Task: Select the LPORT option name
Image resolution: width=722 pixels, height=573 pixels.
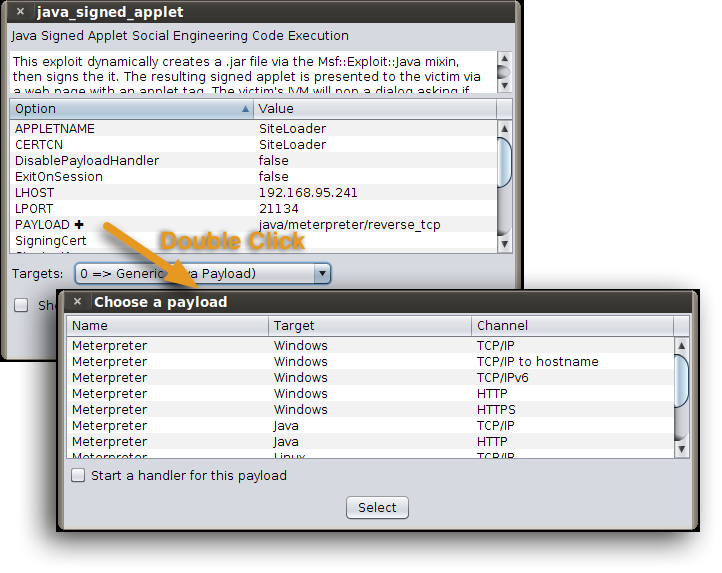Action: coord(34,209)
